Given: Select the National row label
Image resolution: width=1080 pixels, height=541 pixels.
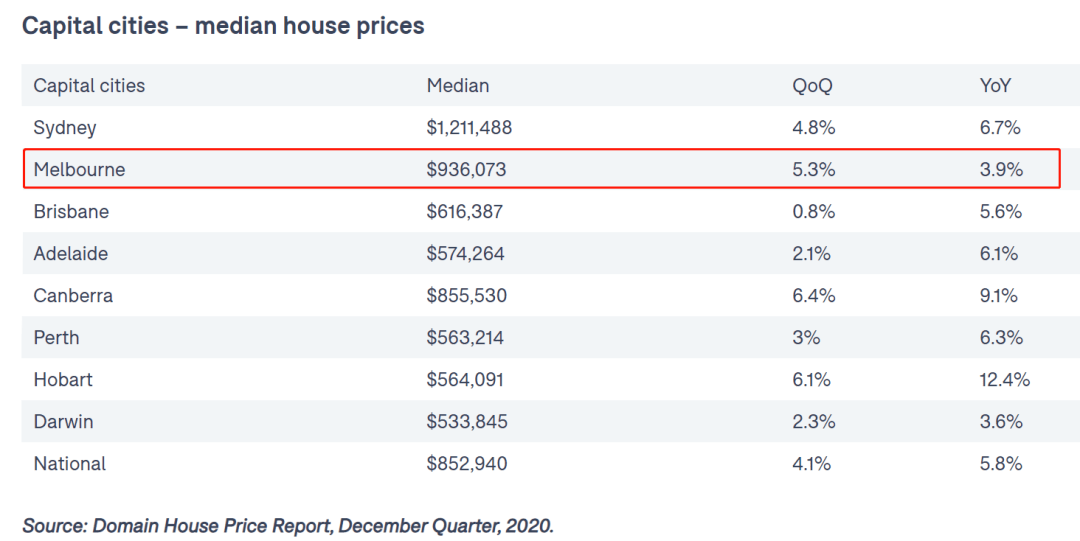Looking at the screenshot, I should click(x=70, y=464).
